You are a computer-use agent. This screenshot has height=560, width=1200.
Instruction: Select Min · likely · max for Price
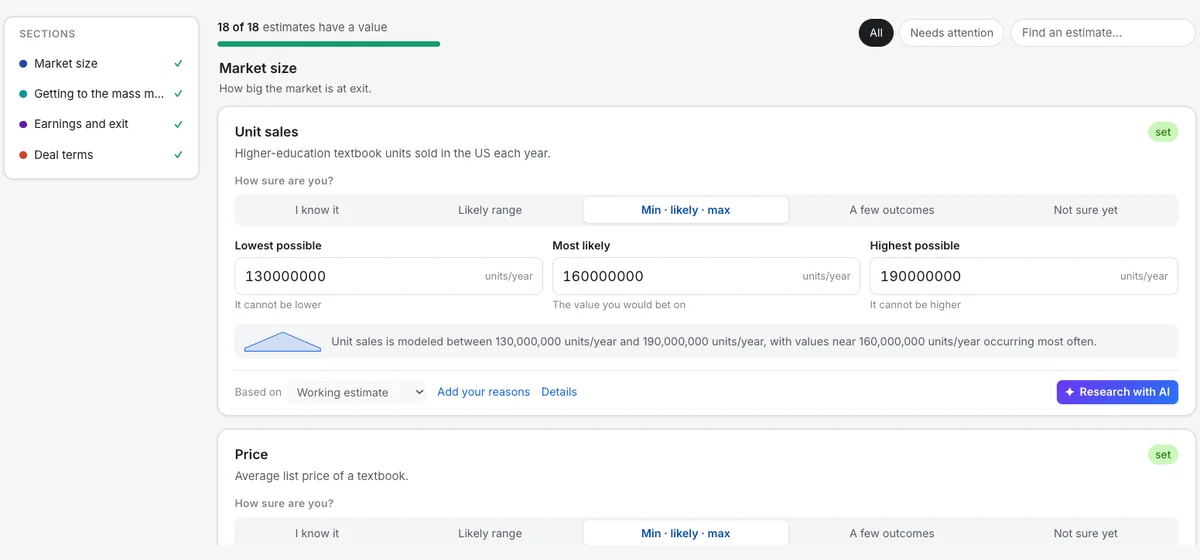coord(686,533)
